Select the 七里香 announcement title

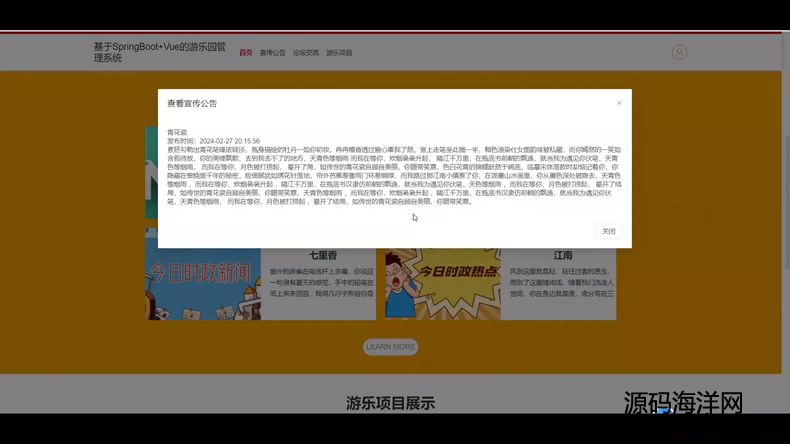click(x=323, y=256)
